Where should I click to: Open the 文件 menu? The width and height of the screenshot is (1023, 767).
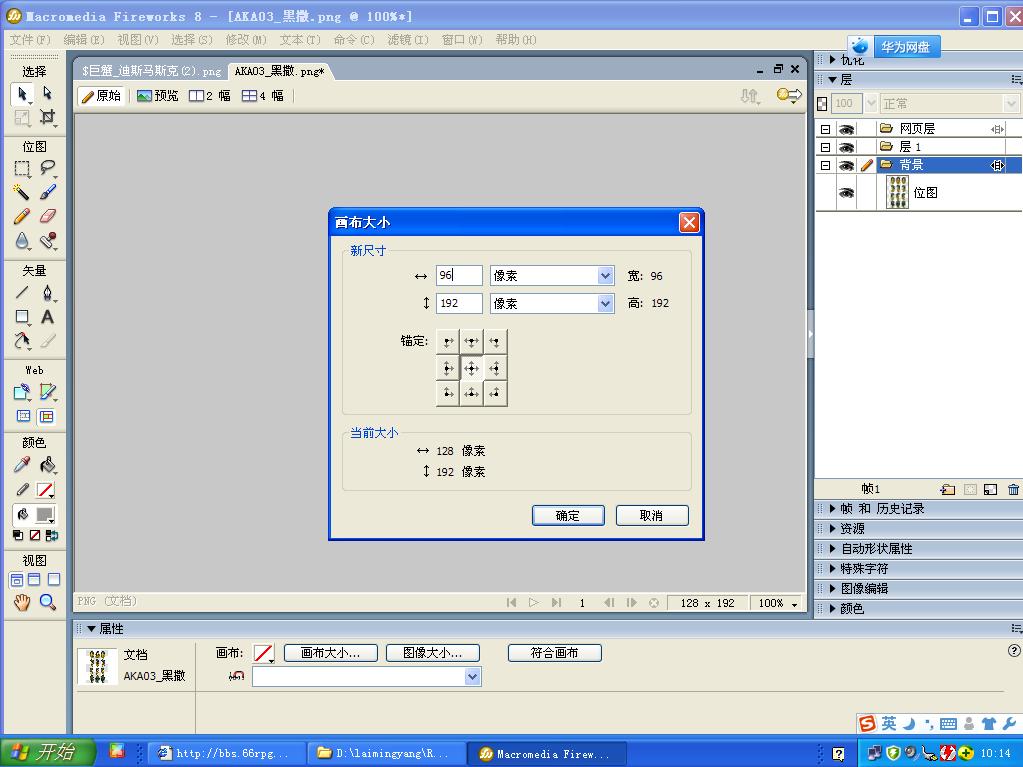click(30, 40)
